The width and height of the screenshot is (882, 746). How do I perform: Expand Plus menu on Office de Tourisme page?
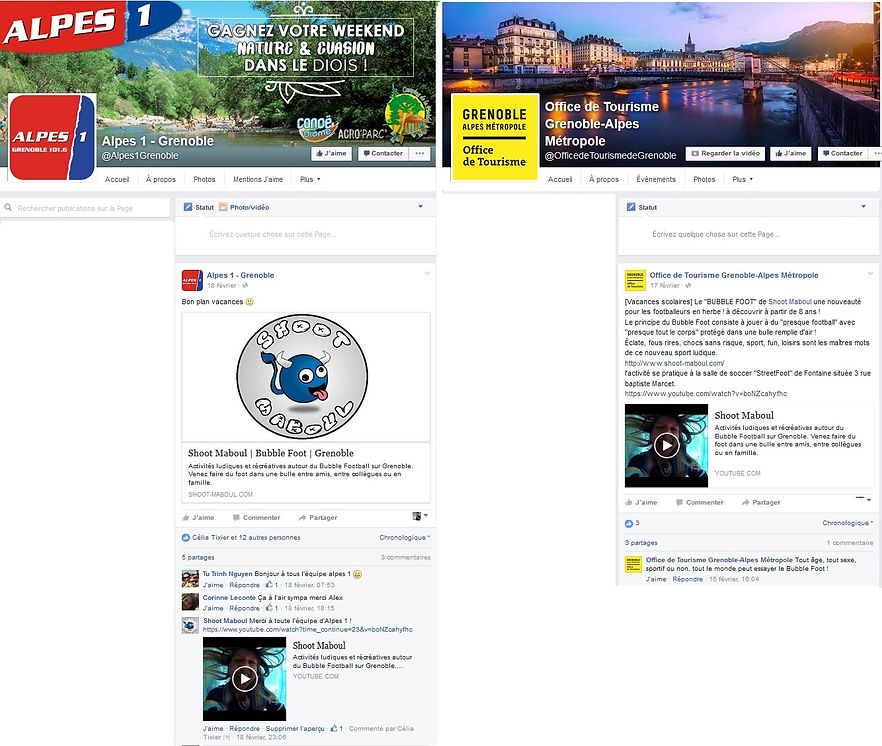tap(742, 179)
